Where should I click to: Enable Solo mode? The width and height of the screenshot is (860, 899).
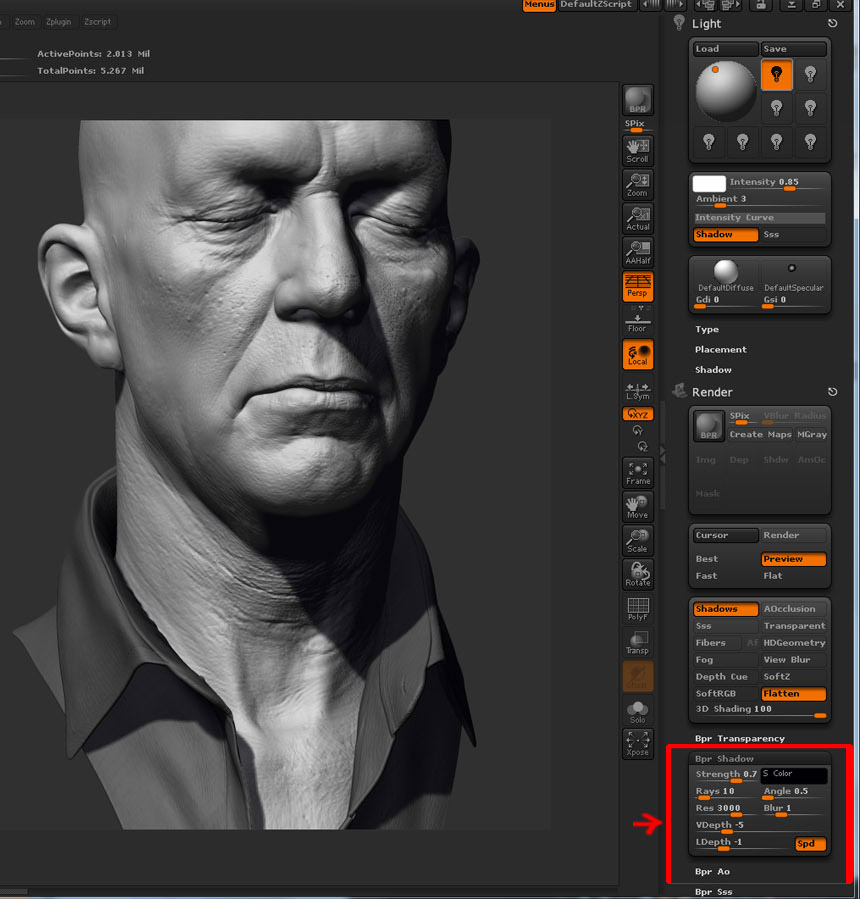click(638, 711)
